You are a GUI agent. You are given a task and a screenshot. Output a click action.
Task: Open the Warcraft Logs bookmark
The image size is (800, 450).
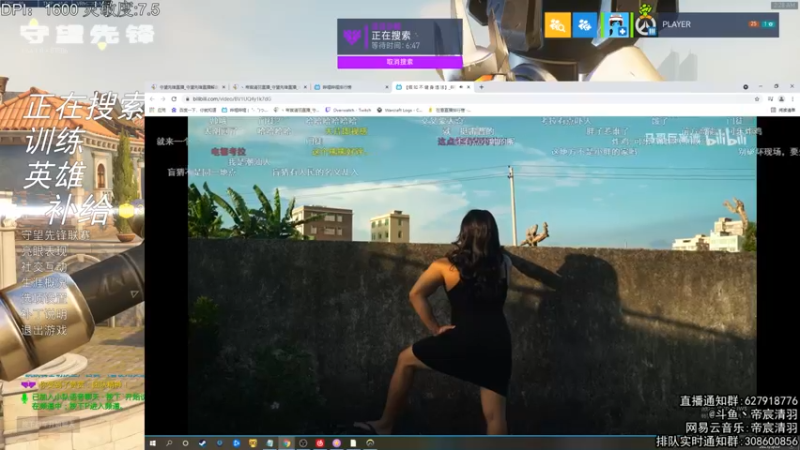[399, 110]
